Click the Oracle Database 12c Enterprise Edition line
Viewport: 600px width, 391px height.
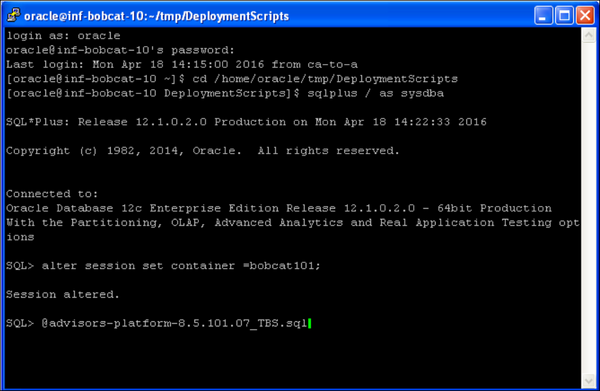point(279,209)
